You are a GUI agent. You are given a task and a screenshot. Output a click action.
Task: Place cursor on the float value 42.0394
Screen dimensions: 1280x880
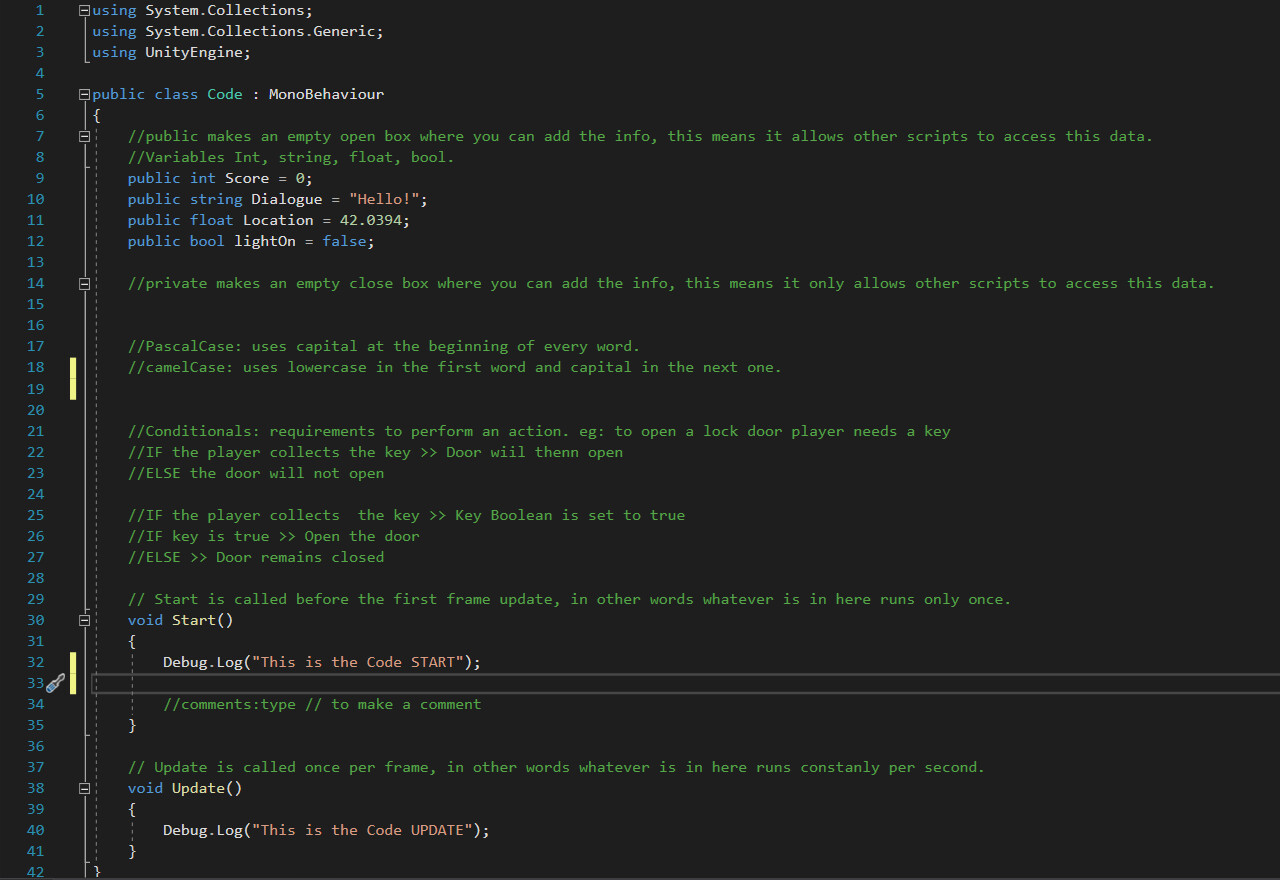369,219
